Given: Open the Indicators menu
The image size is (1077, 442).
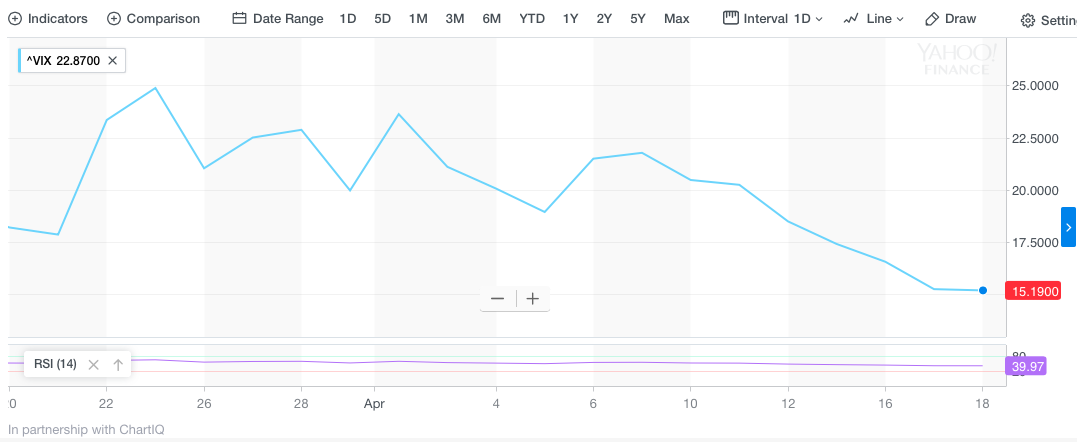Looking at the screenshot, I should click(48, 19).
